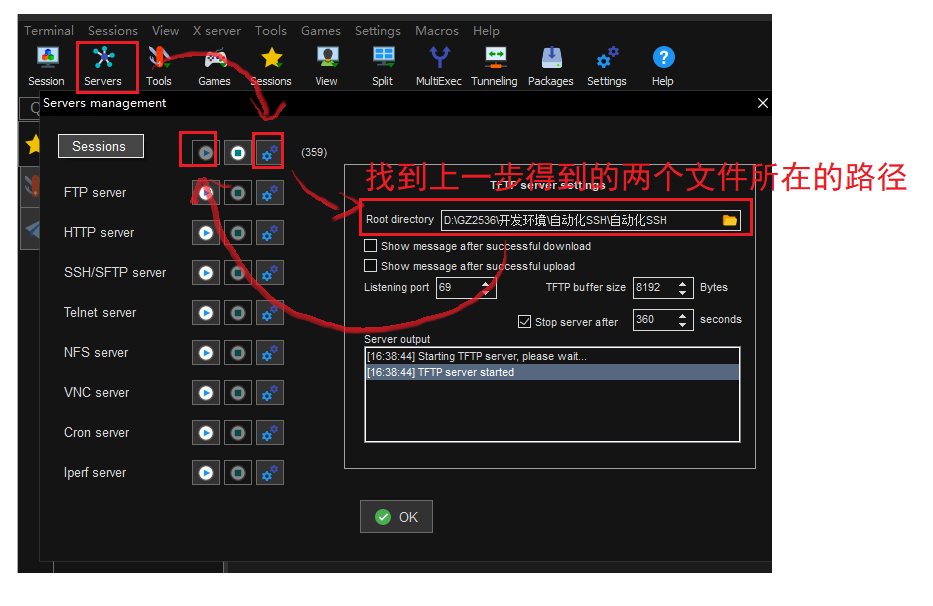
Task: Increase TFTP buffer size value
Action: pyautogui.click(x=682, y=283)
